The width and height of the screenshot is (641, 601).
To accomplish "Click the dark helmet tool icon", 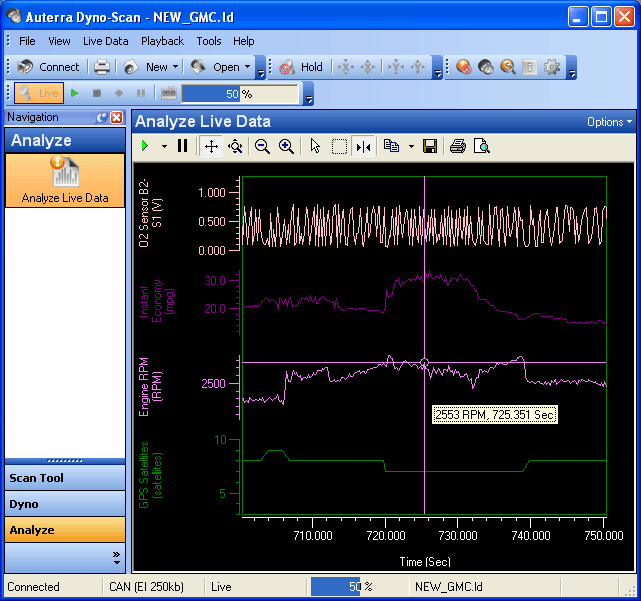I will [x=486, y=67].
